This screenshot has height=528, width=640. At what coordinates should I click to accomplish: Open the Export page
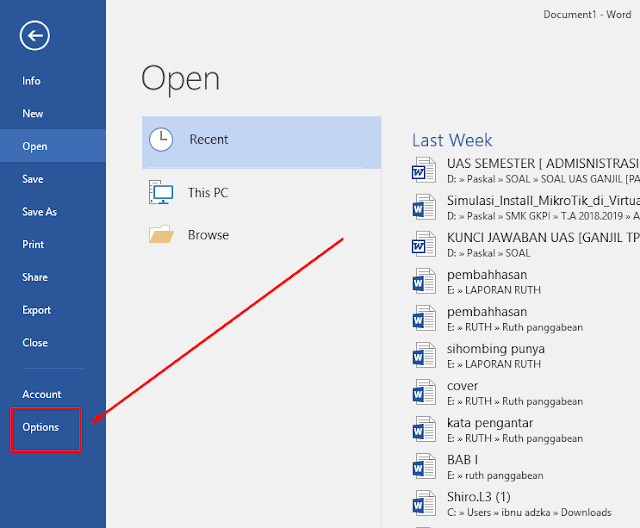coord(36,310)
